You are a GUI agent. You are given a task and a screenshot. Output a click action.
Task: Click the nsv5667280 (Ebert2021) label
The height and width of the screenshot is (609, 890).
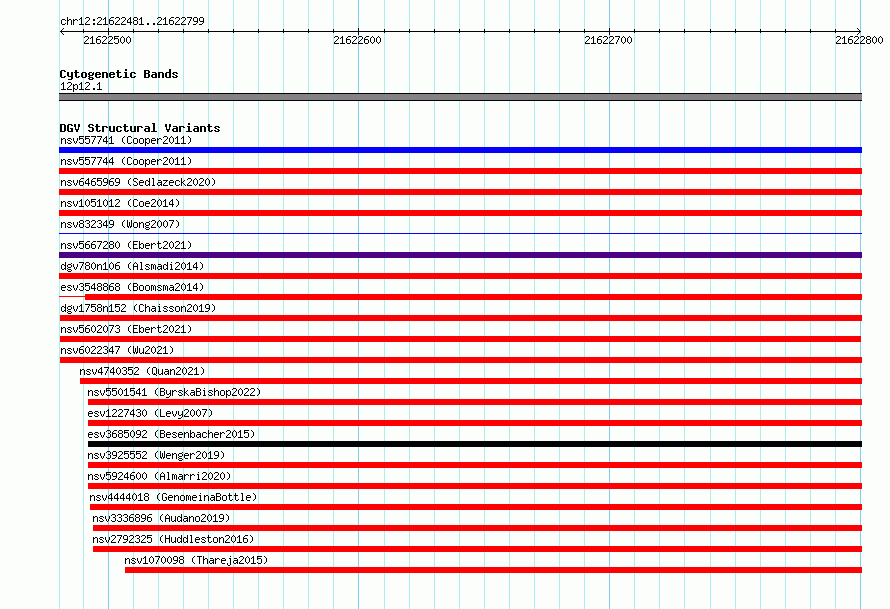tap(126, 245)
